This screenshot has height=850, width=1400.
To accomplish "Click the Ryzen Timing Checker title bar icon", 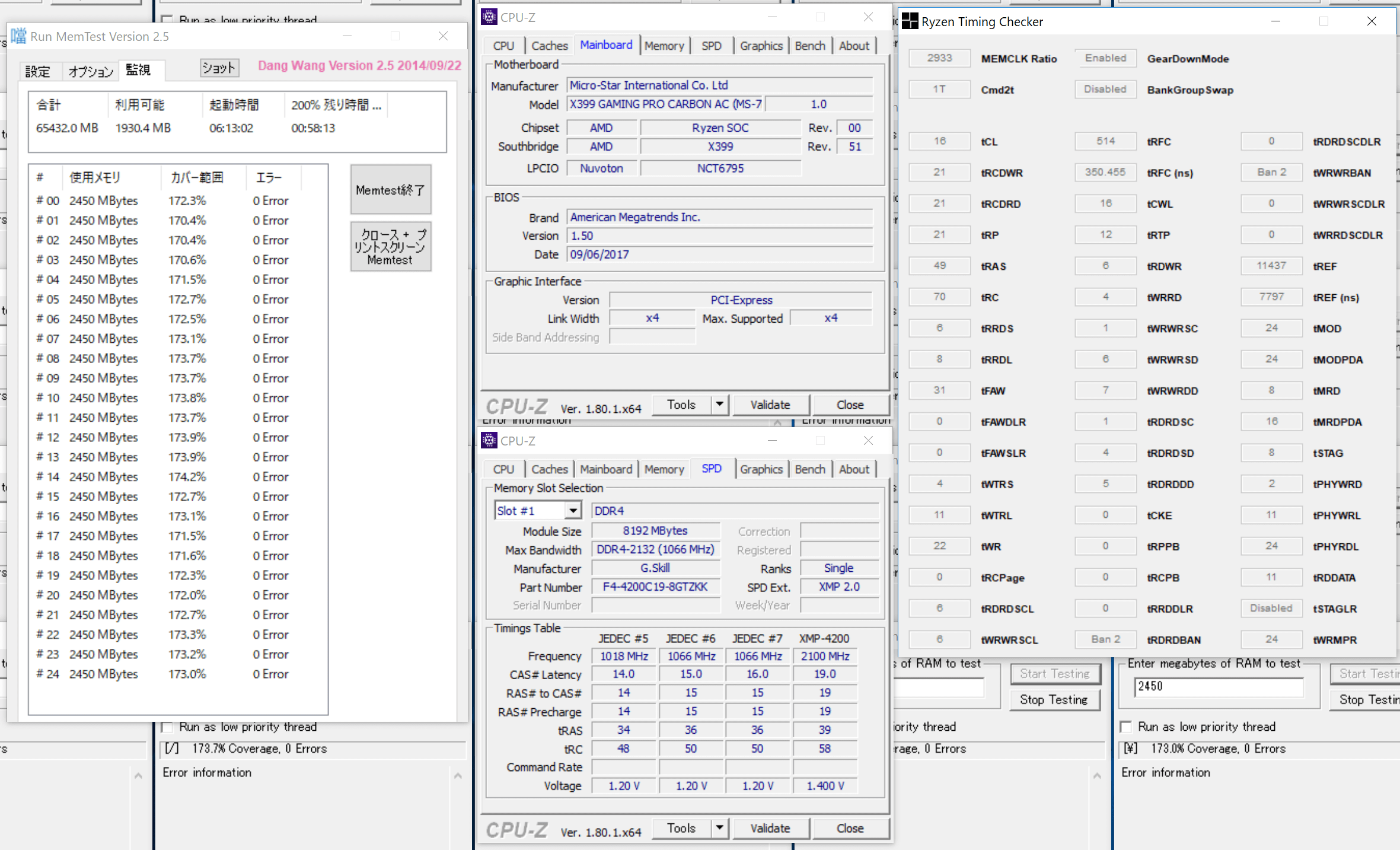I will click(910, 22).
